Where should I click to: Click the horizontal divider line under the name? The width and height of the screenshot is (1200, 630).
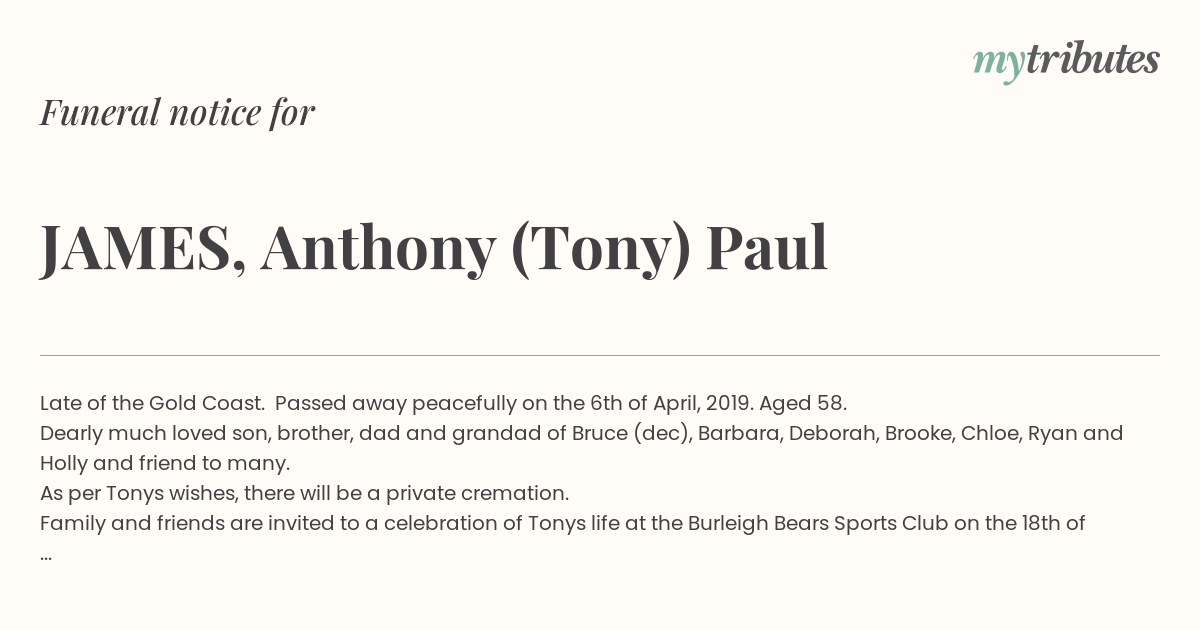600,355
